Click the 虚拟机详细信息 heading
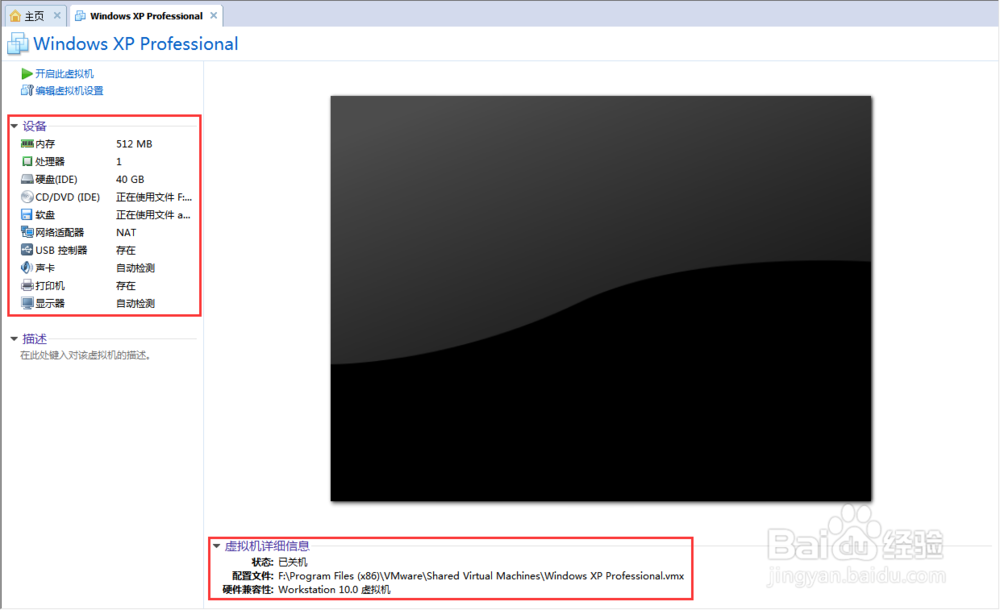The height and width of the screenshot is (610, 1000). tap(267, 546)
